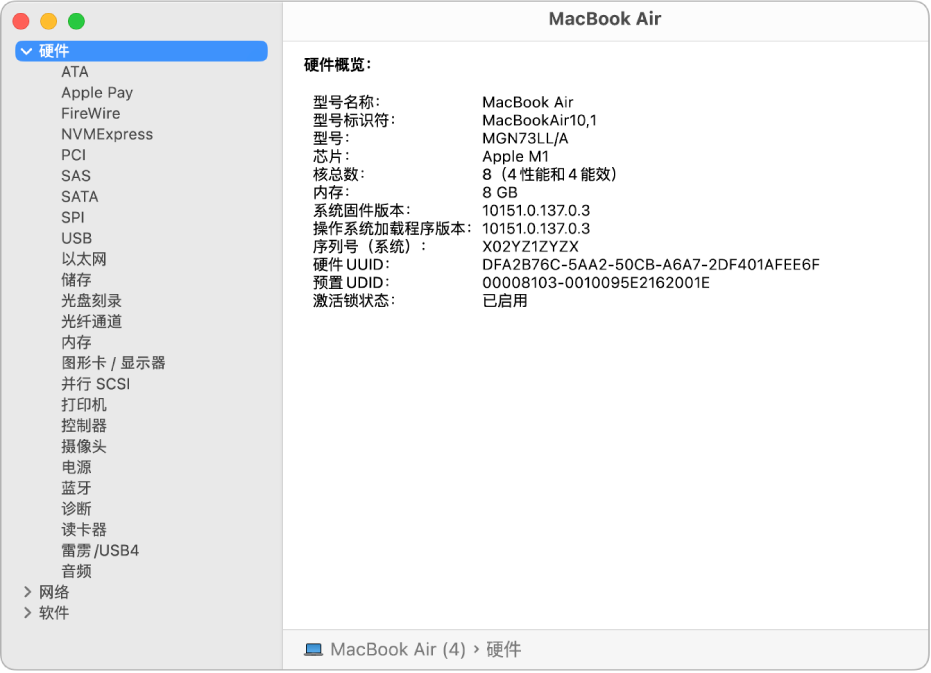Click the MacBook Air laptop icon in path bar

point(314,650)
